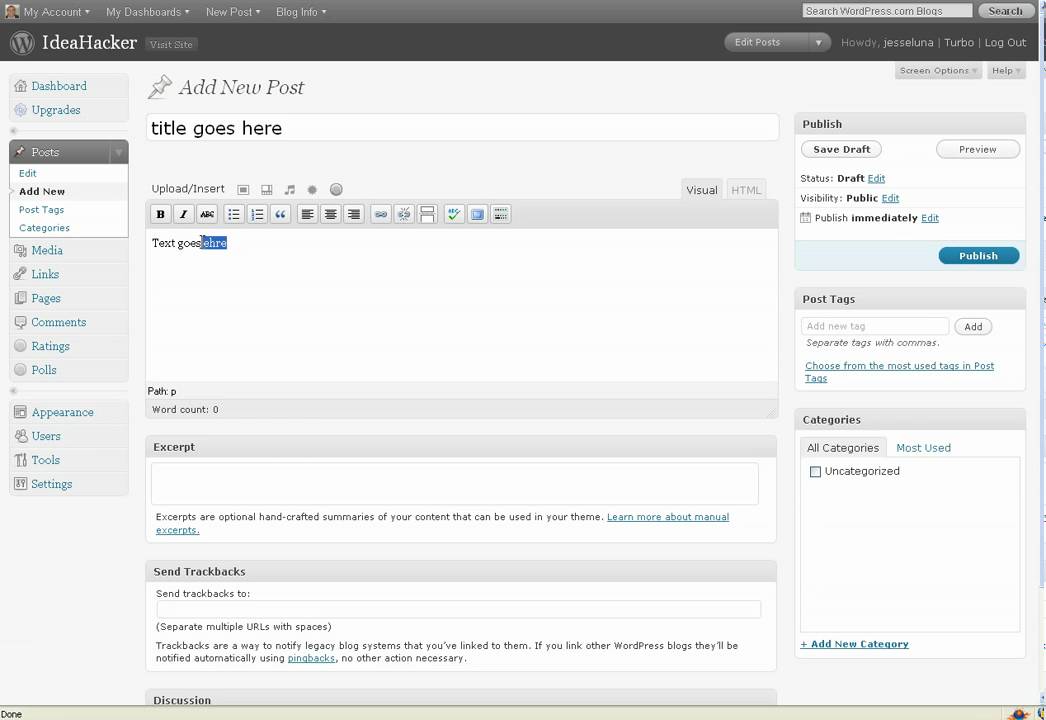
Task: Switch to the HTML editor tab
Action: pos(746,190)
